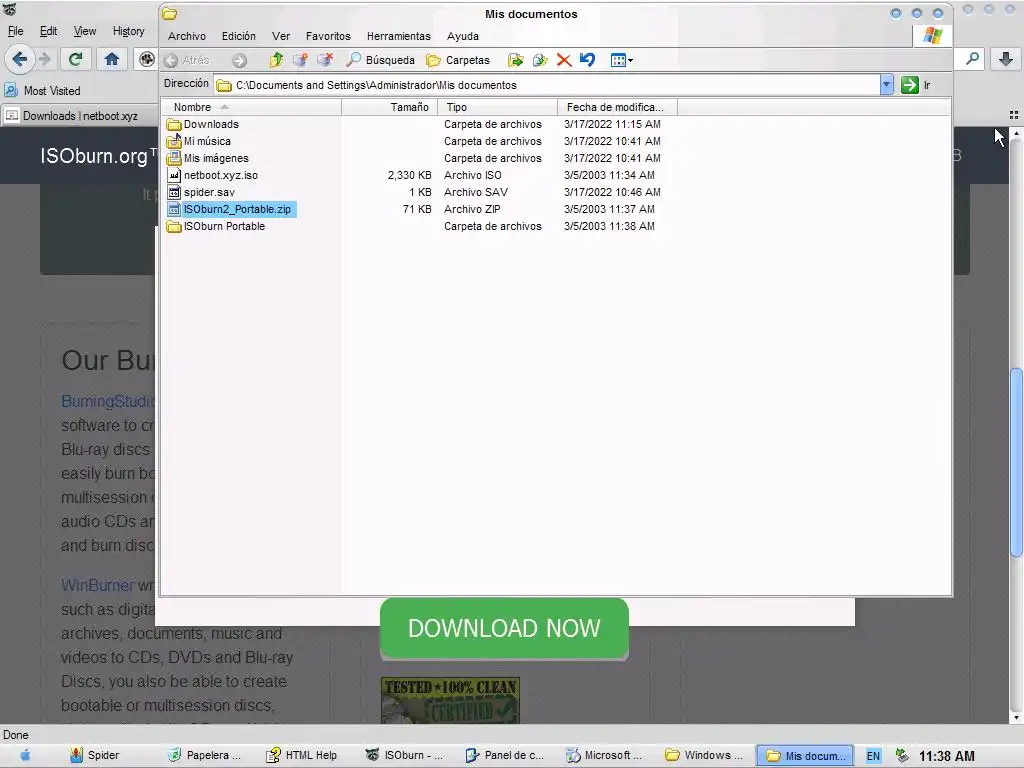Viewport: 1024px width, 768px height.
Task: Sort files by Tamaño column header
Action: point(389,107)
